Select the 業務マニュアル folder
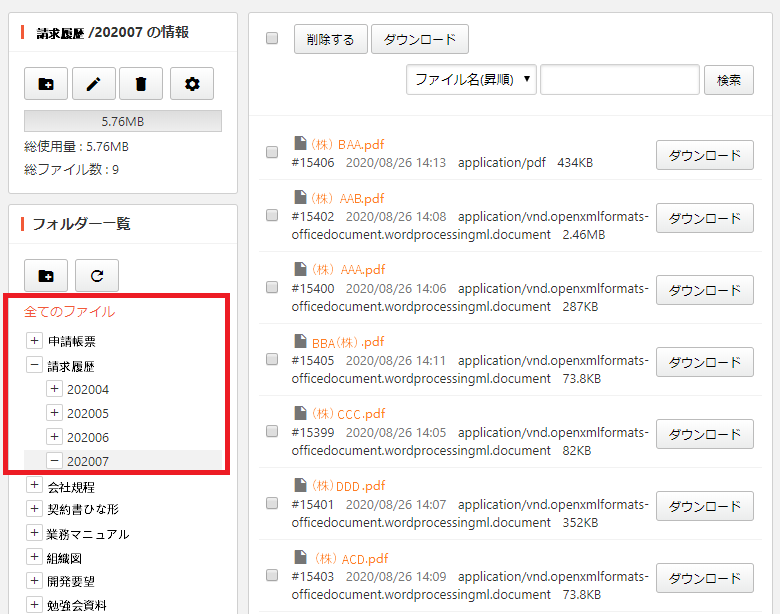Screen dimensions: 780x614 click(88, 534)
